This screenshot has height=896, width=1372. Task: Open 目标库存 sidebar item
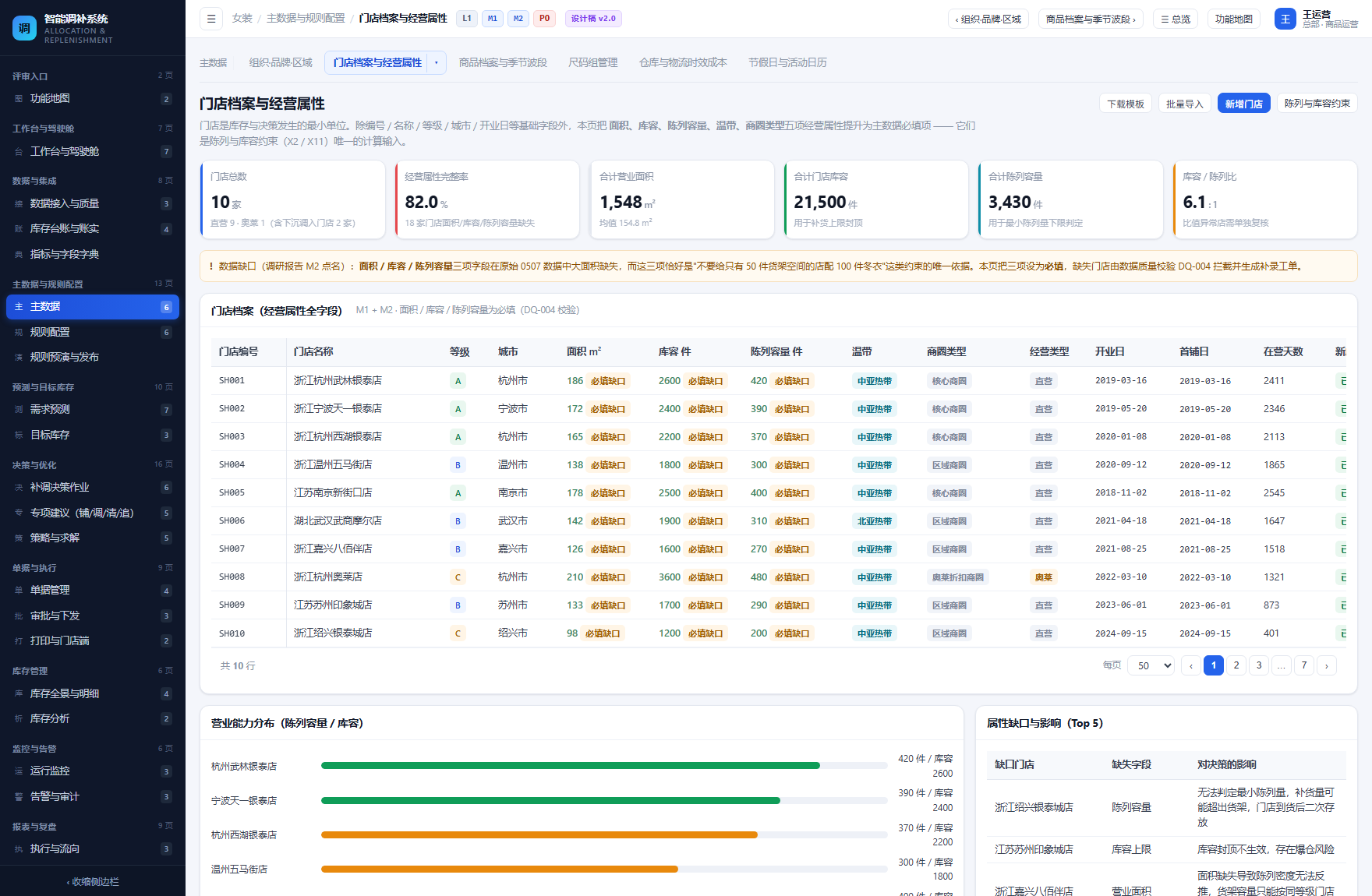coord(93,436)
